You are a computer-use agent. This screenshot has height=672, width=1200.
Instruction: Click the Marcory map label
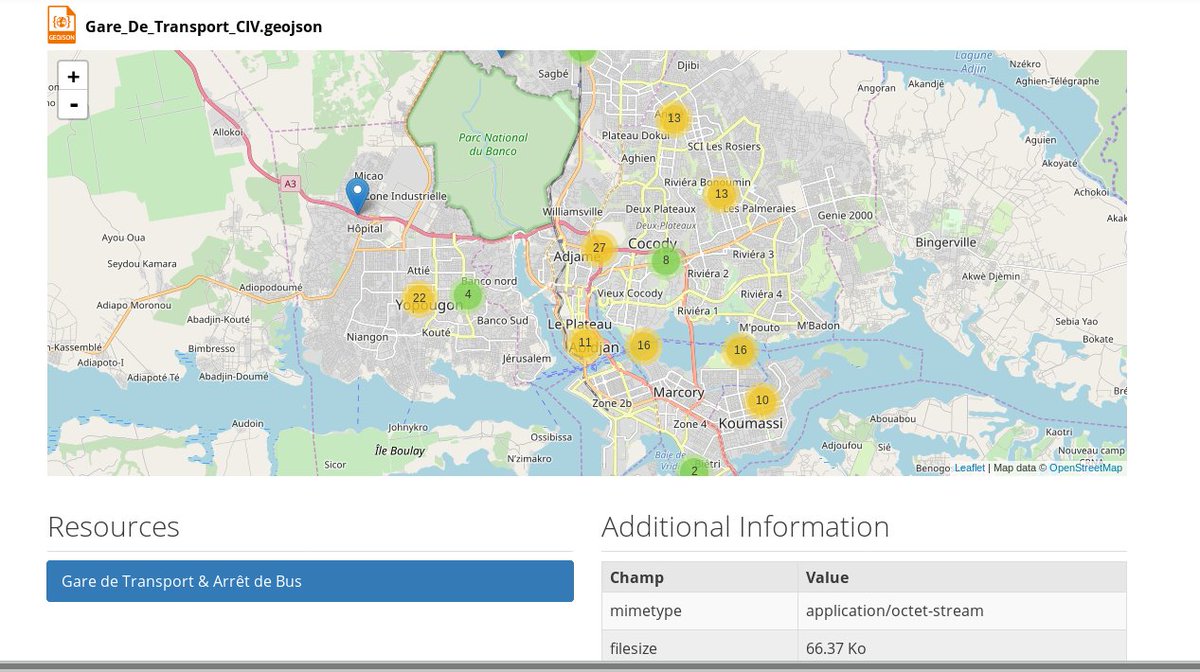tap(678, 392)
